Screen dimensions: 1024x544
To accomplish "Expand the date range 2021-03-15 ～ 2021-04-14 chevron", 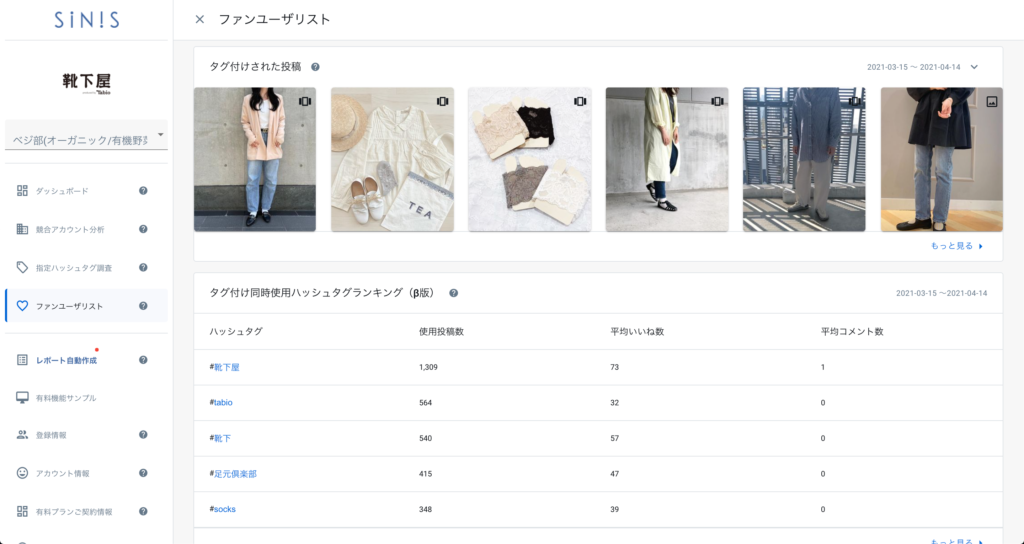I will click(974, 67).
